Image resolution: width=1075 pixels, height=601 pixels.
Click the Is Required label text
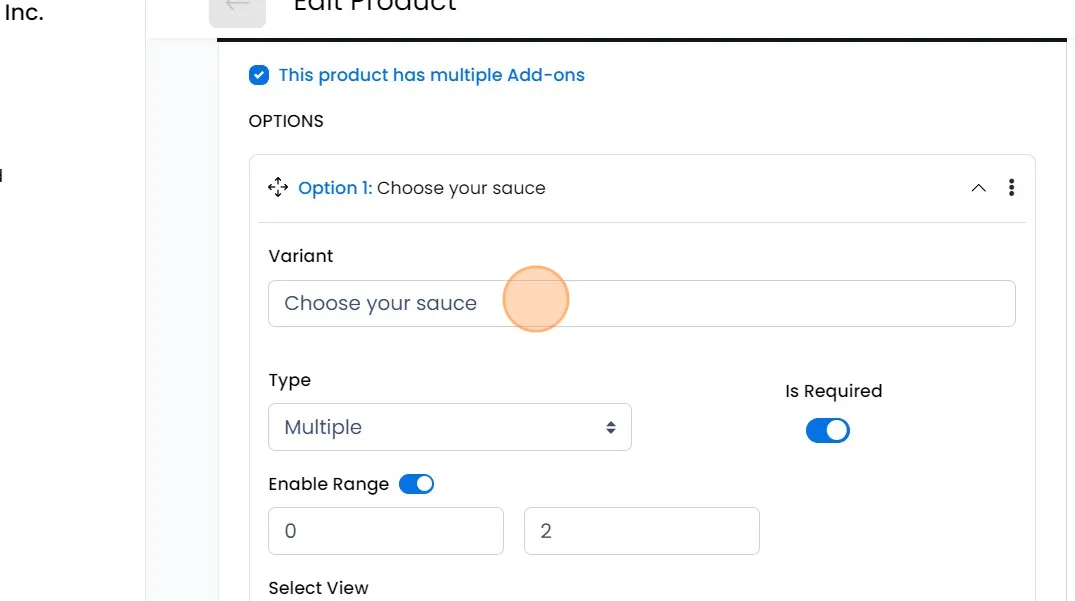click(x=833, y=391)
